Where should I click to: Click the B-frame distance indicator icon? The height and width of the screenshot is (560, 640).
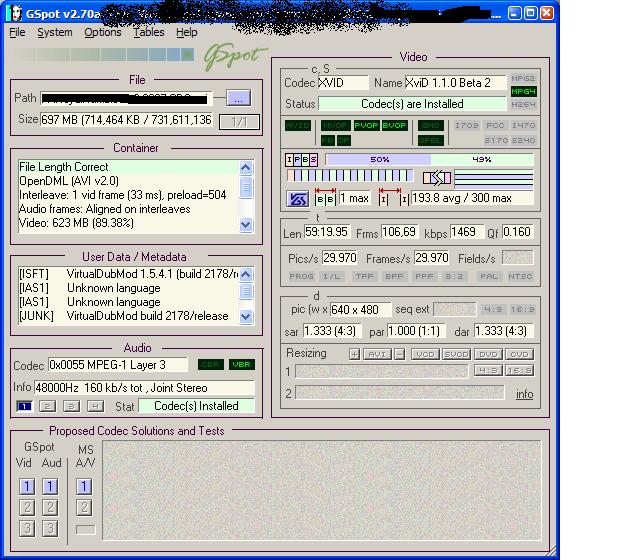(325, 197)
